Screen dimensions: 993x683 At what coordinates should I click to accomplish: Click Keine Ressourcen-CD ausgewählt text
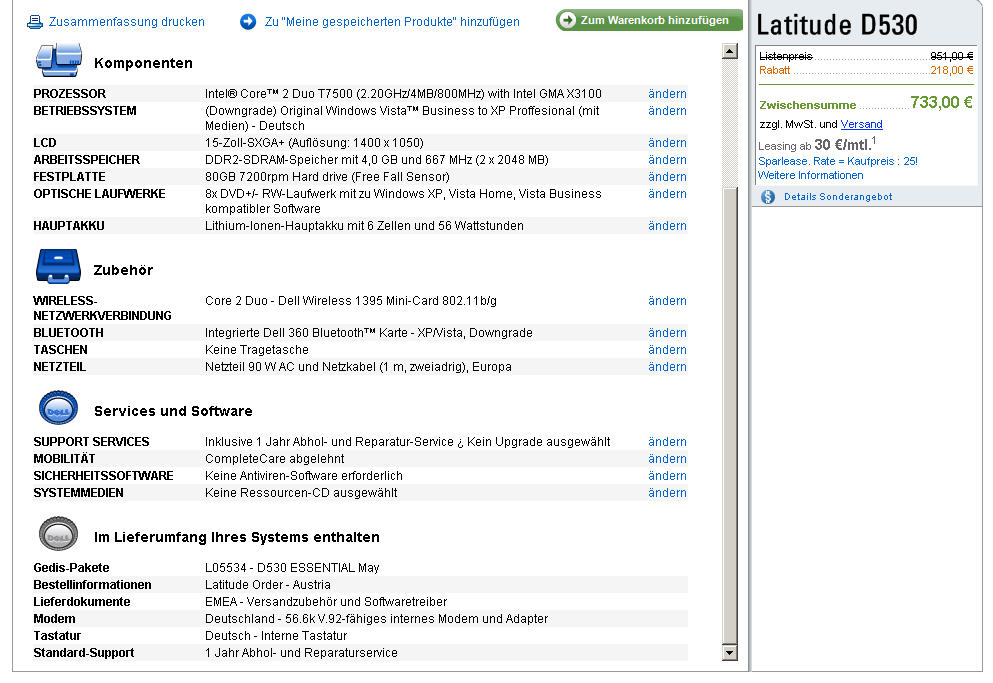(x=301, y=493)
